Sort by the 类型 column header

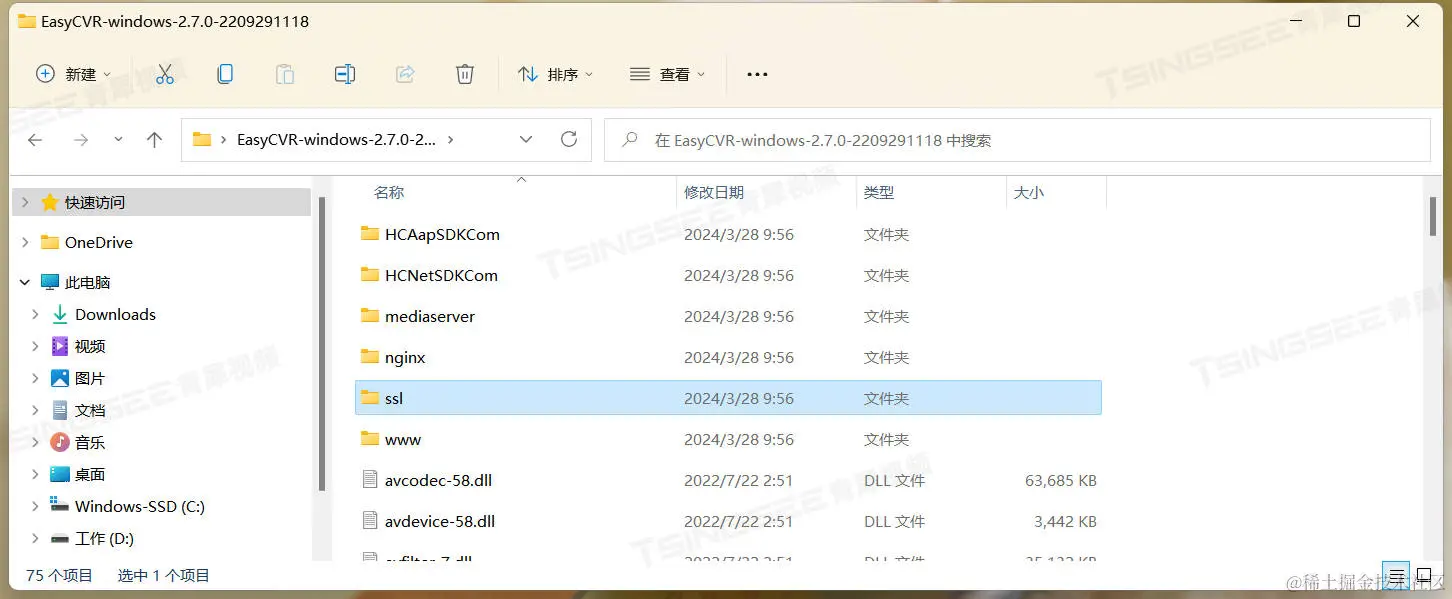point(879,192)
